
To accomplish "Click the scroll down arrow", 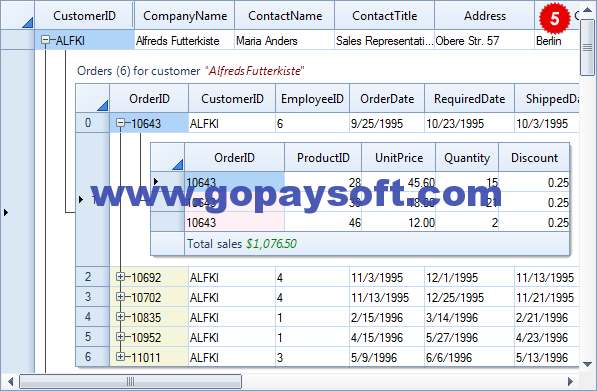I will click(x=587, y=364).
